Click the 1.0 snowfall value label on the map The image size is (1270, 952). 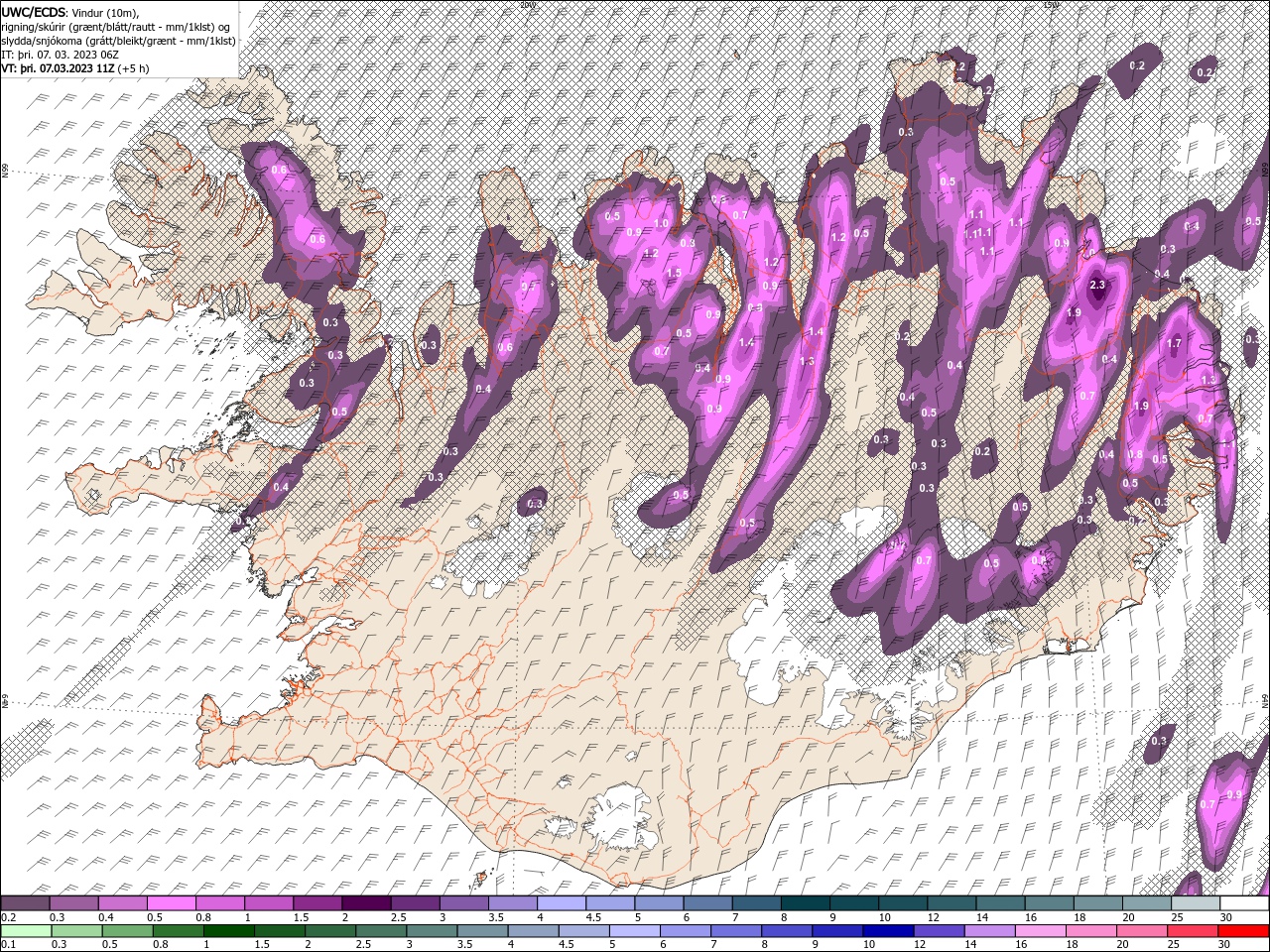tap(662, 223)
